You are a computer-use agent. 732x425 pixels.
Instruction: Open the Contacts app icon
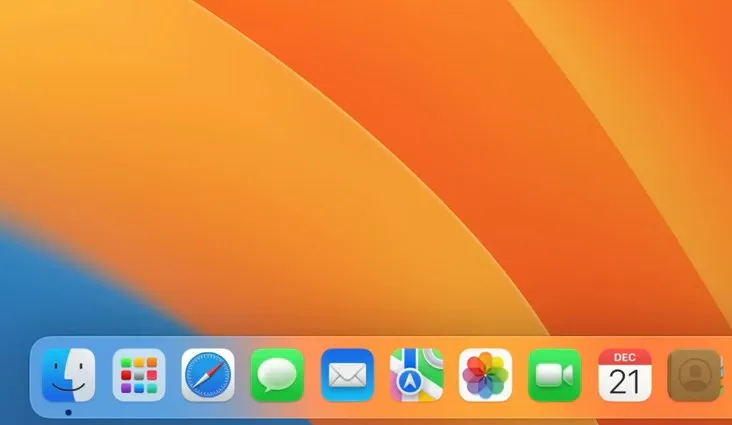(x=694, y=375)
